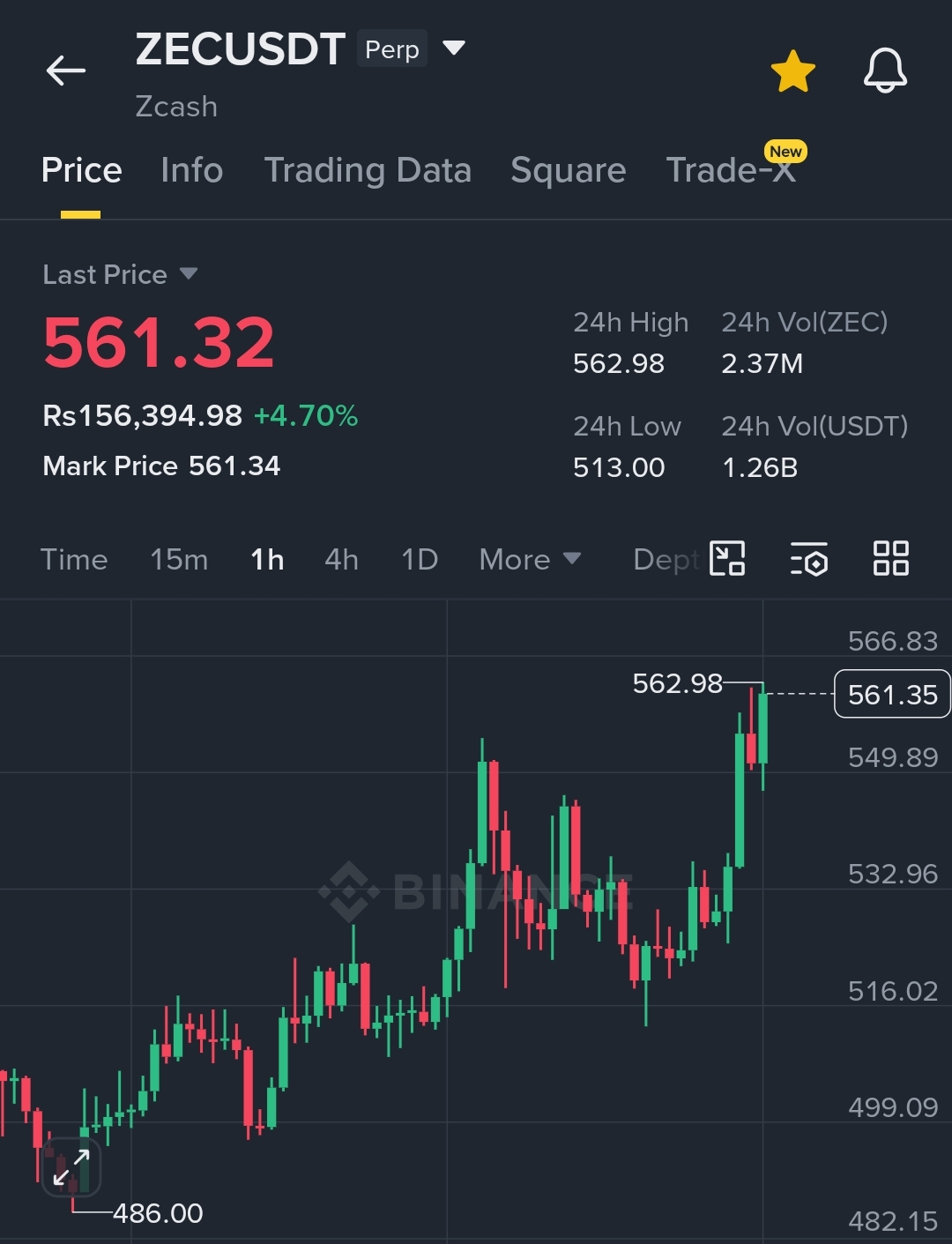Tap the Mark Price 561.34 text
This screenshot has width=952, height=1244.
click(x=161, y=466)
